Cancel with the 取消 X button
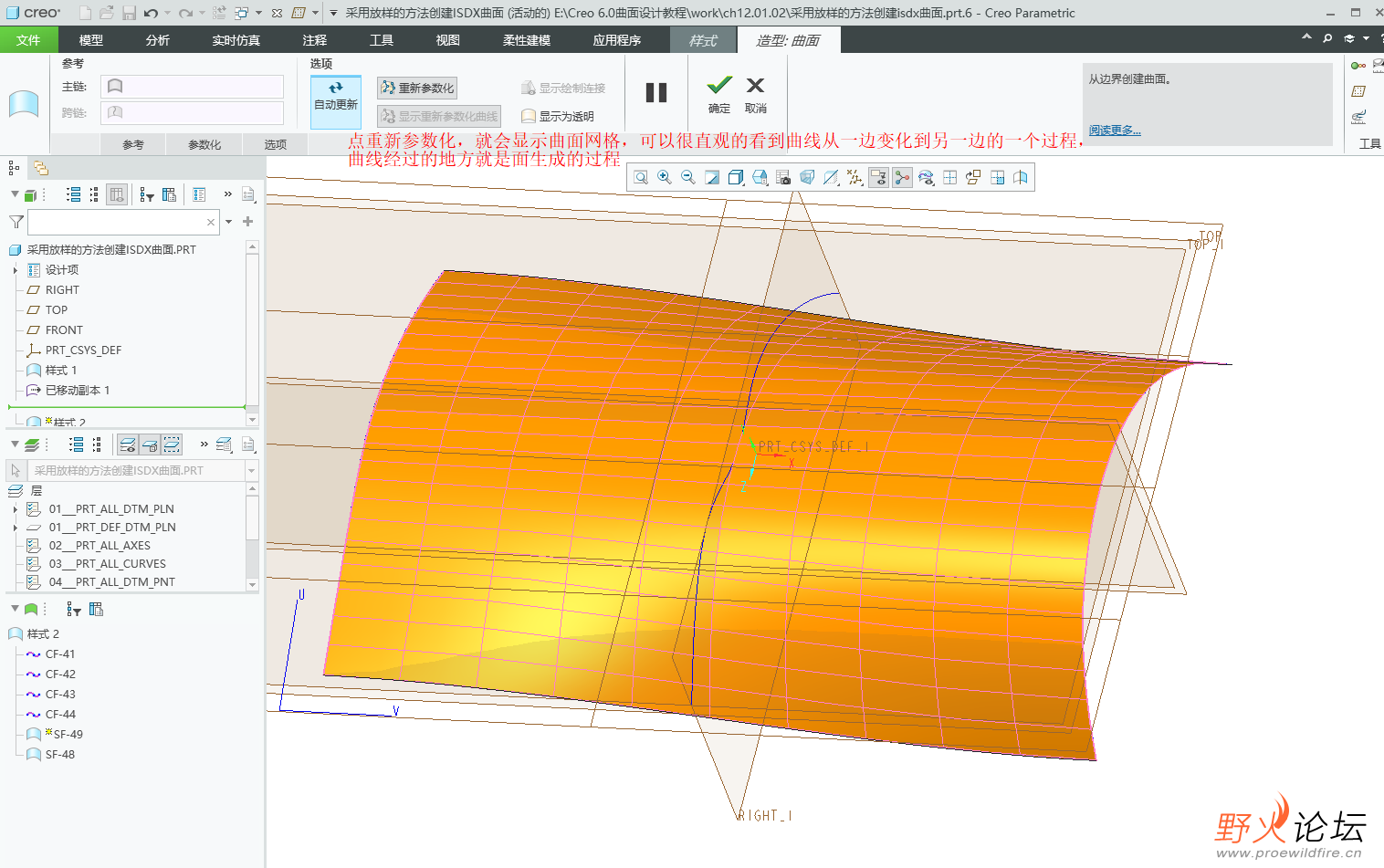1384x868 pixels. click(755, 93)
